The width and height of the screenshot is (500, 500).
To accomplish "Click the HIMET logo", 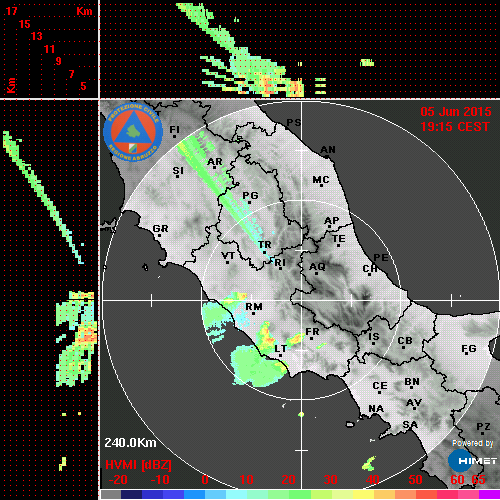I will click(473, 461).
